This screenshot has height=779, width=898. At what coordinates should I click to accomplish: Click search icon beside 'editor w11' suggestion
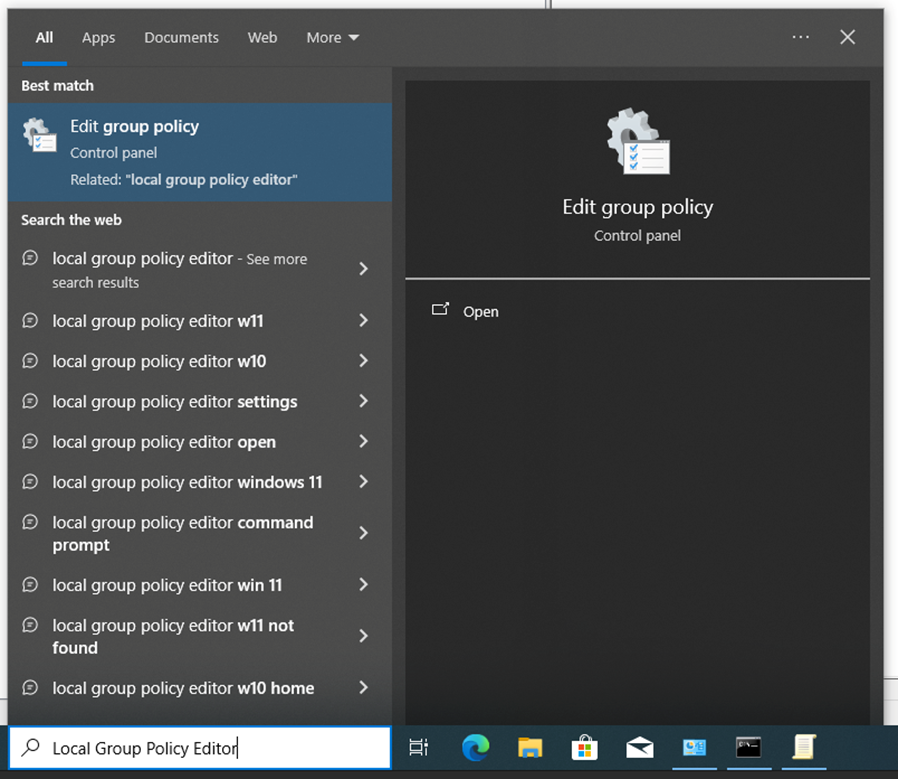click(x=30, y=320)
